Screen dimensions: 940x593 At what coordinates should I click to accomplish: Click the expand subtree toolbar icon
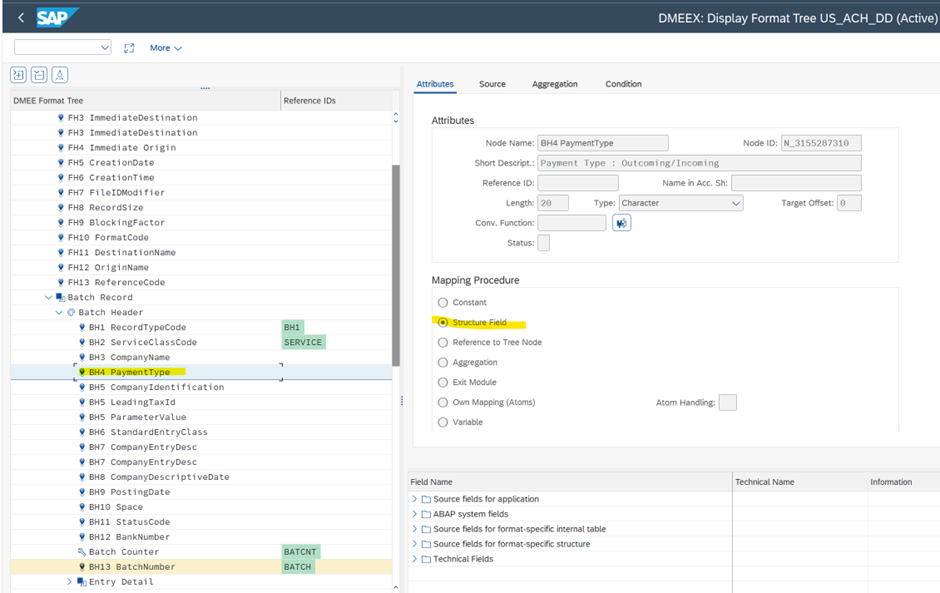[x=19, y=75]
